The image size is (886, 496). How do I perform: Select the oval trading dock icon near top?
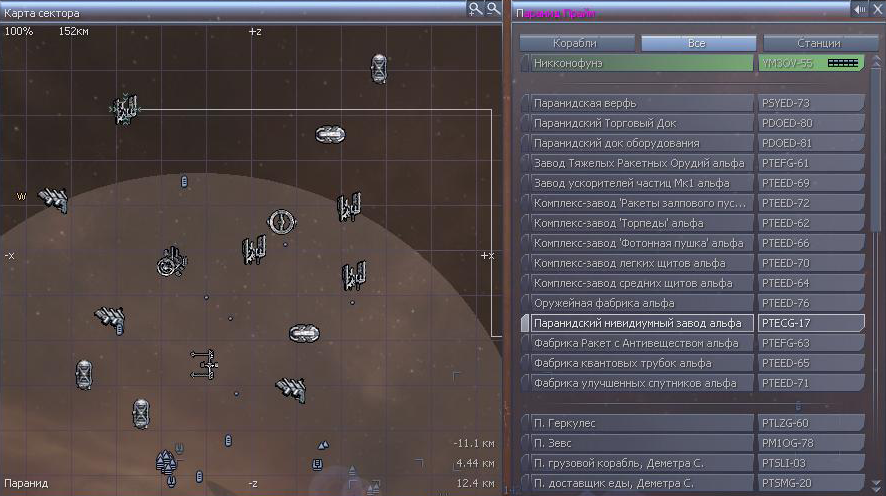[330, 134]
